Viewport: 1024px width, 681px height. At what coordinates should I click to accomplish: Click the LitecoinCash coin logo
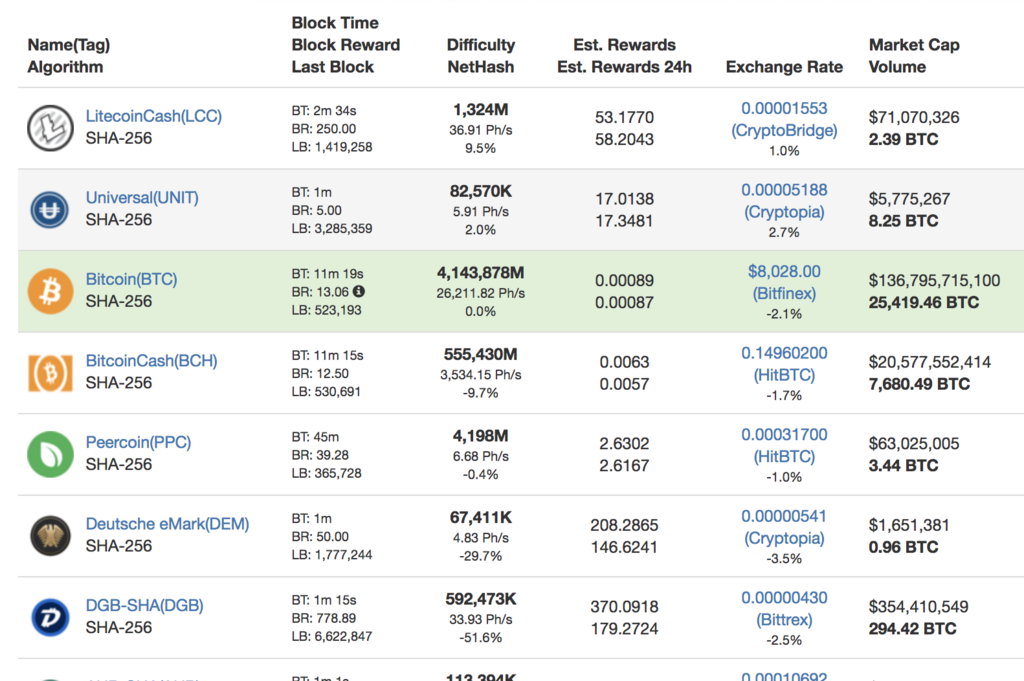[50, 128]
